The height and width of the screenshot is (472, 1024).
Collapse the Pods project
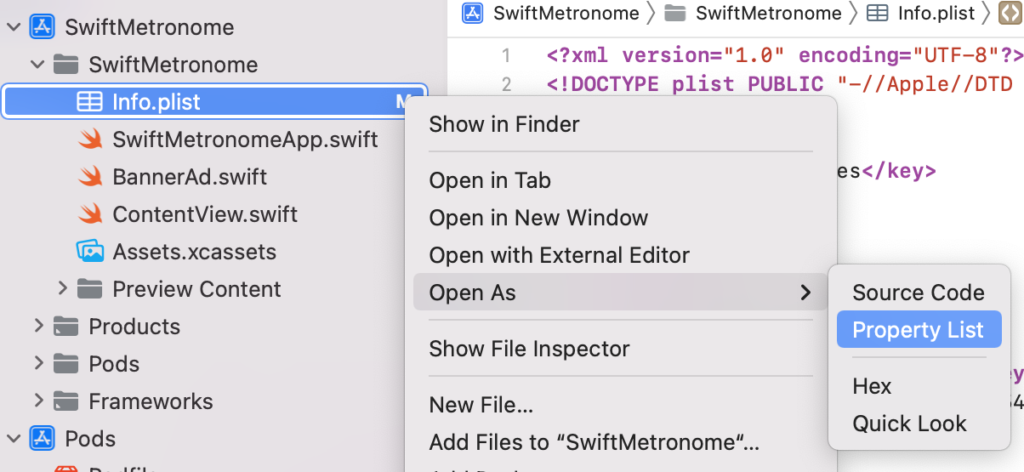point(13,438)
